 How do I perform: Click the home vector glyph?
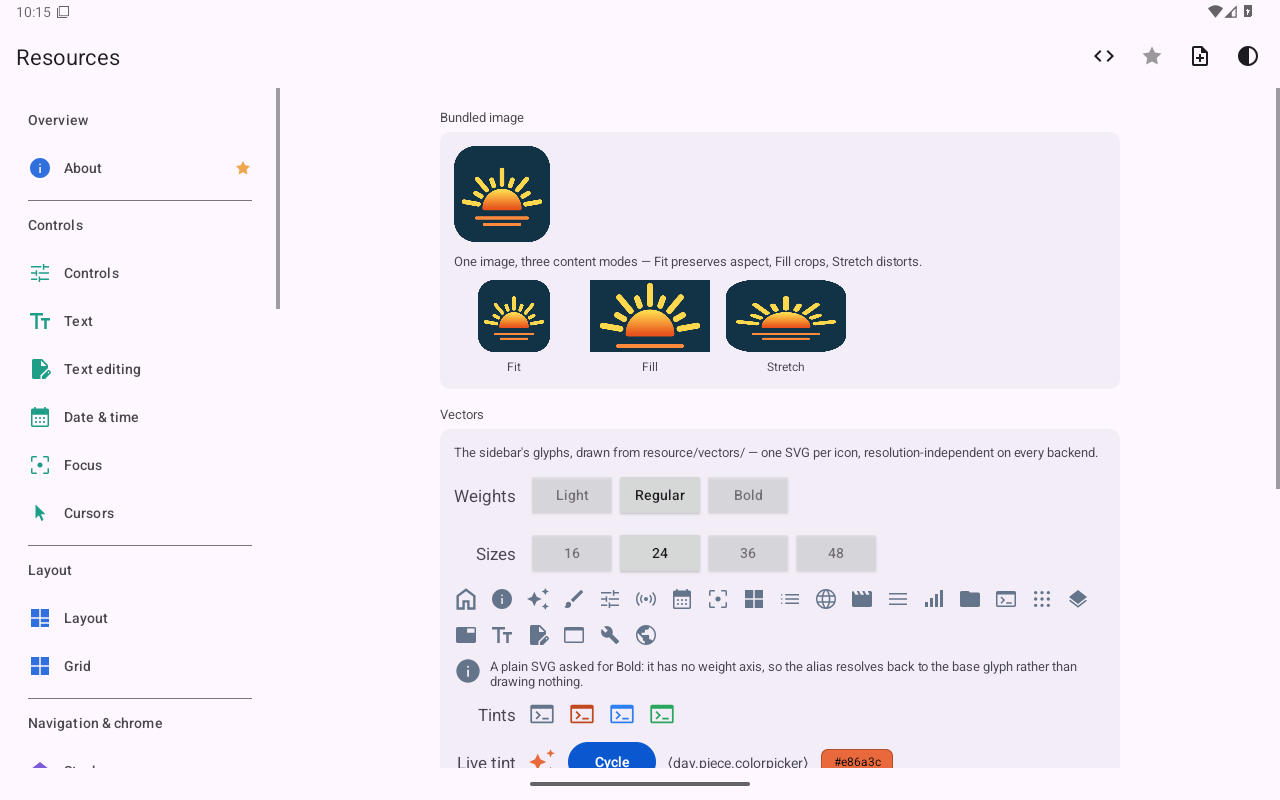466,599
